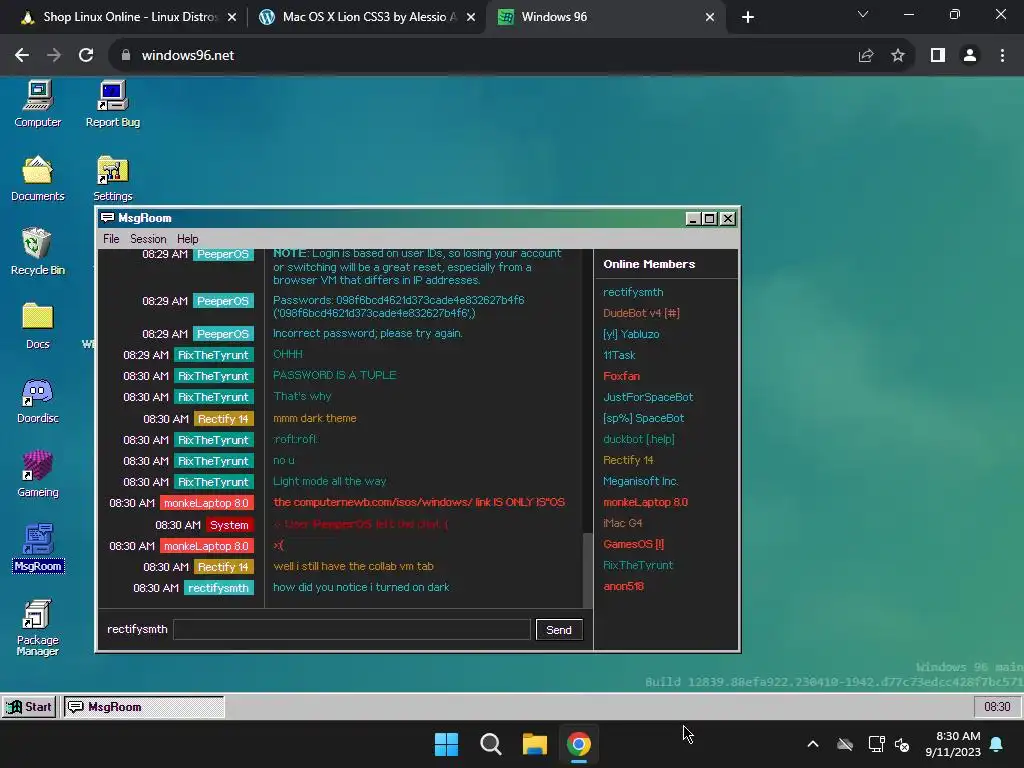This screenshot has height=768, width=1024.
Task: Select Rectify 14 in Online Members list
Action: tap(628, 460)
